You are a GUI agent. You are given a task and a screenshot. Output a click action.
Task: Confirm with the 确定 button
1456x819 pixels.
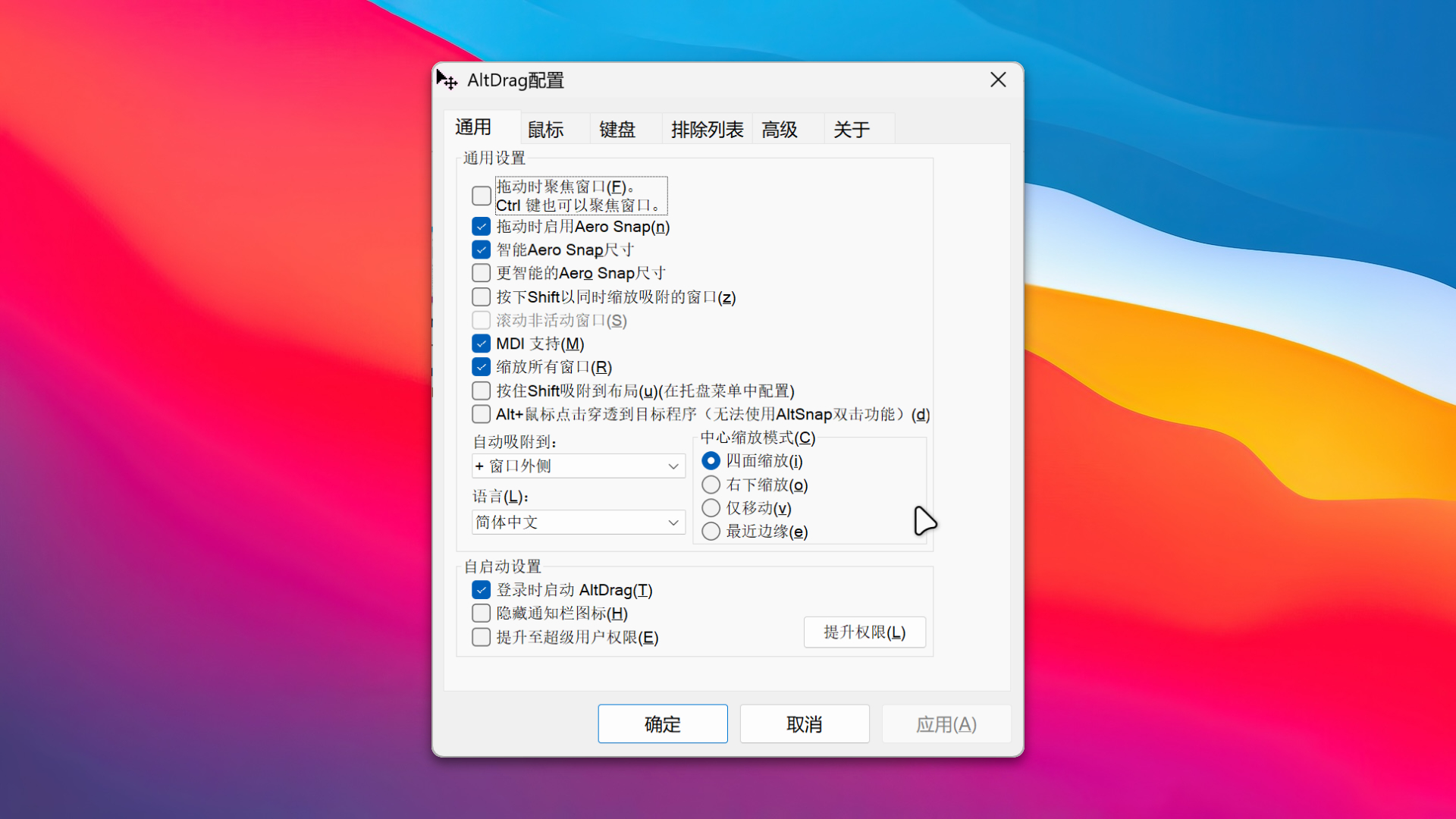coord(663,724)
